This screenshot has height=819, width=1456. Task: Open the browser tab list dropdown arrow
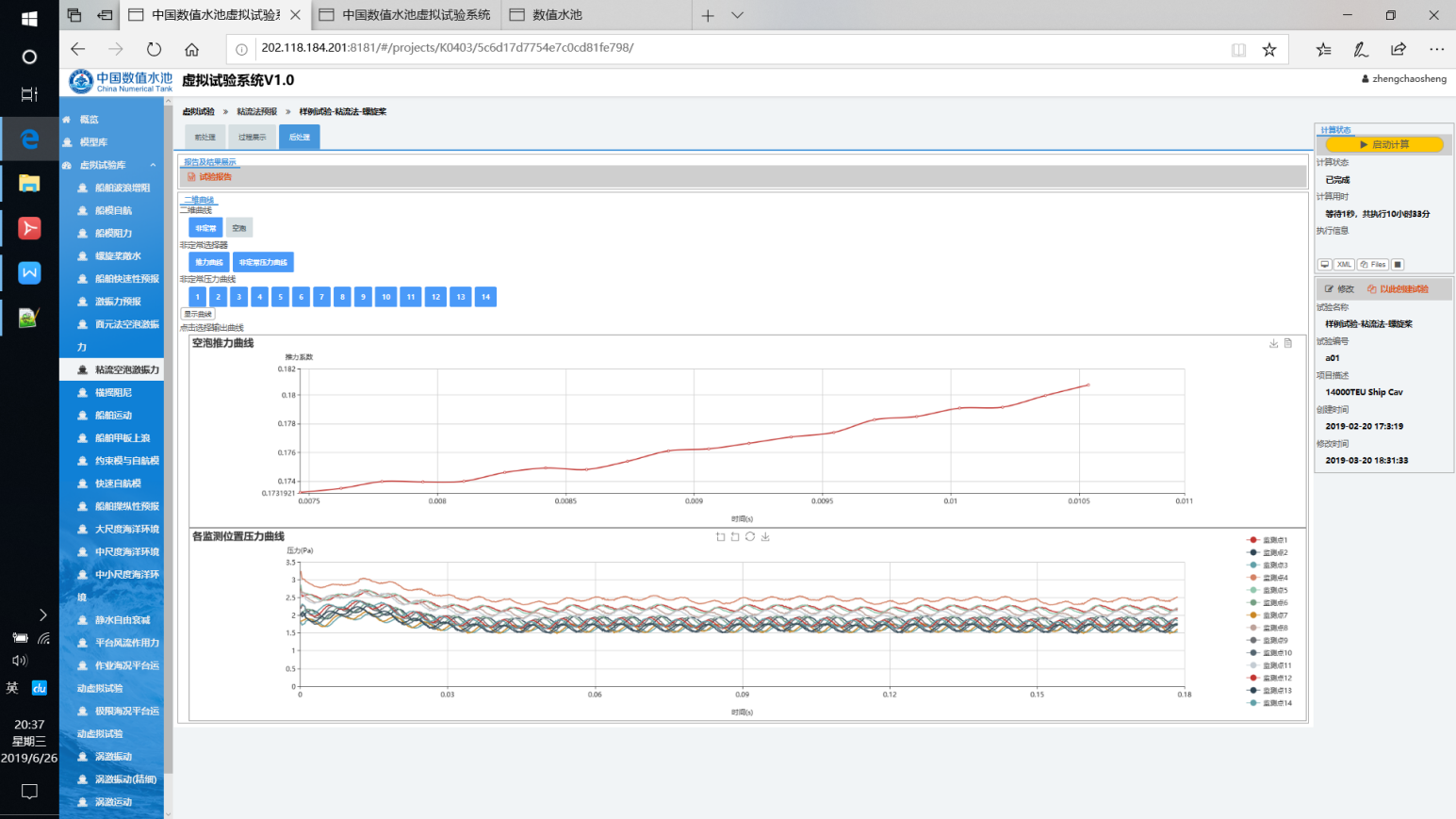click(738, 15)
